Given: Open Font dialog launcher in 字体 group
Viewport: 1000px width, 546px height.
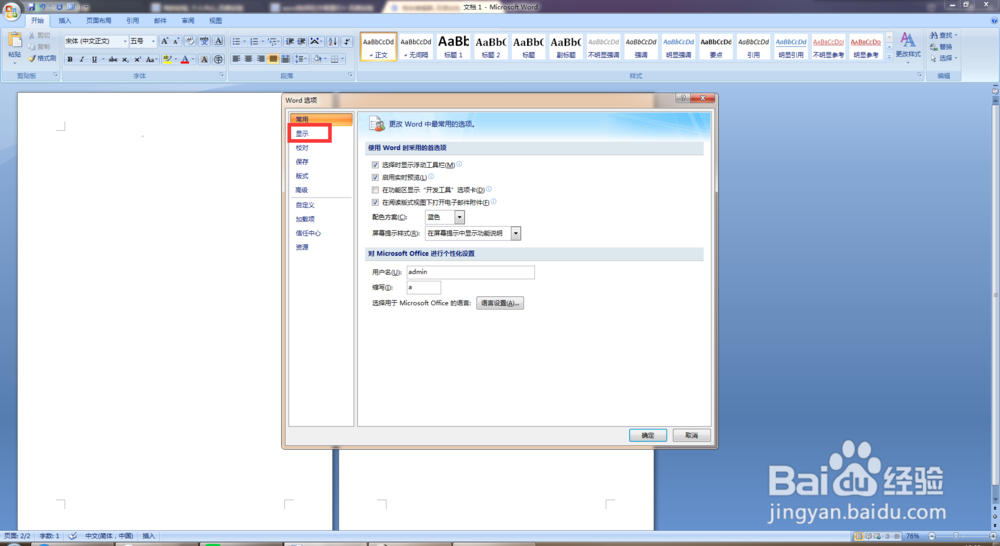Looking at the screenshot, I should pos(222,75).
